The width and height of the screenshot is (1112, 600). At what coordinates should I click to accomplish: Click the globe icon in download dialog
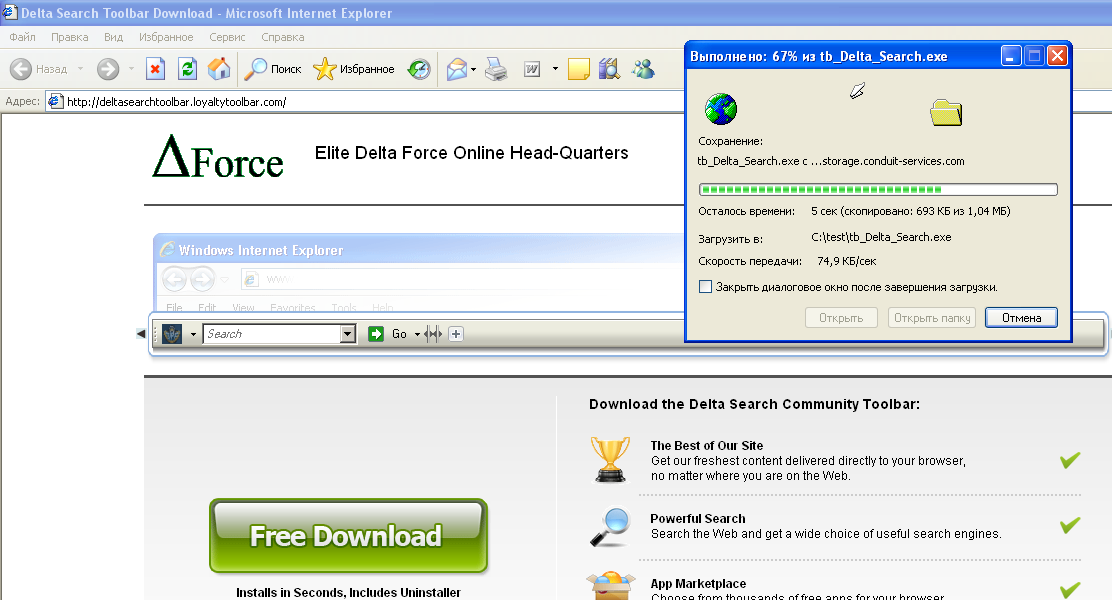[x=721, y=109]
